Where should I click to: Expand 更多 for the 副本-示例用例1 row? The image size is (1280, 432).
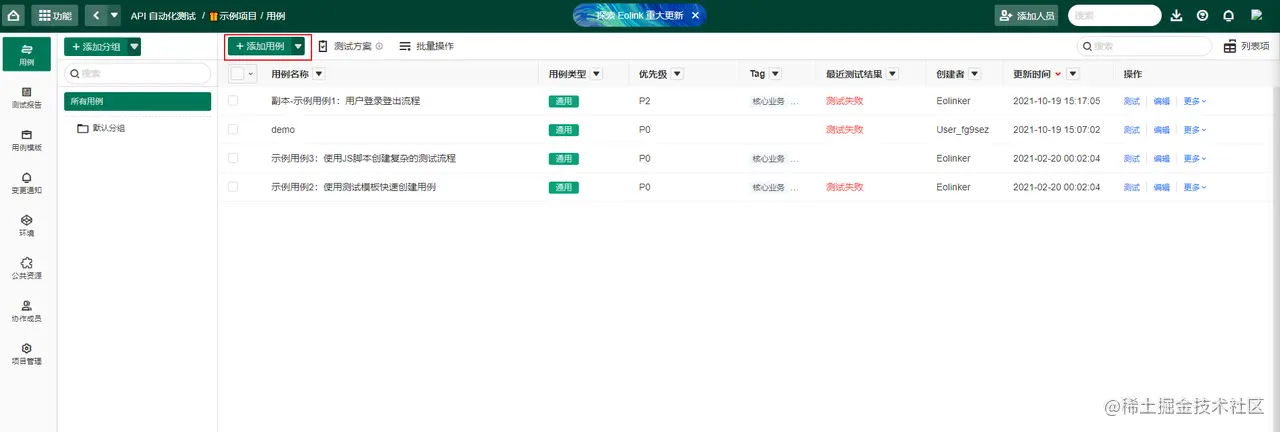(1195, 101)
